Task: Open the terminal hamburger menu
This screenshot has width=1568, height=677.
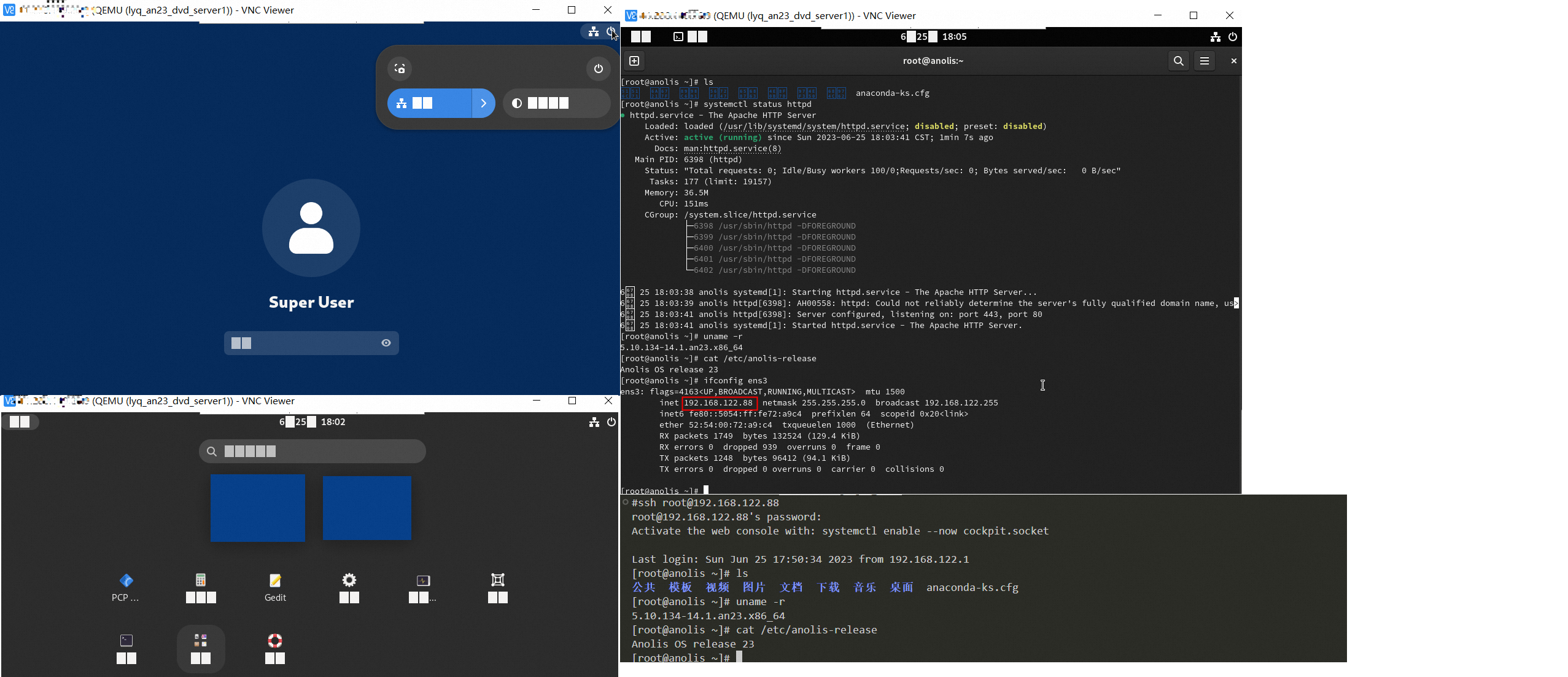Action: coord(1205,61)
